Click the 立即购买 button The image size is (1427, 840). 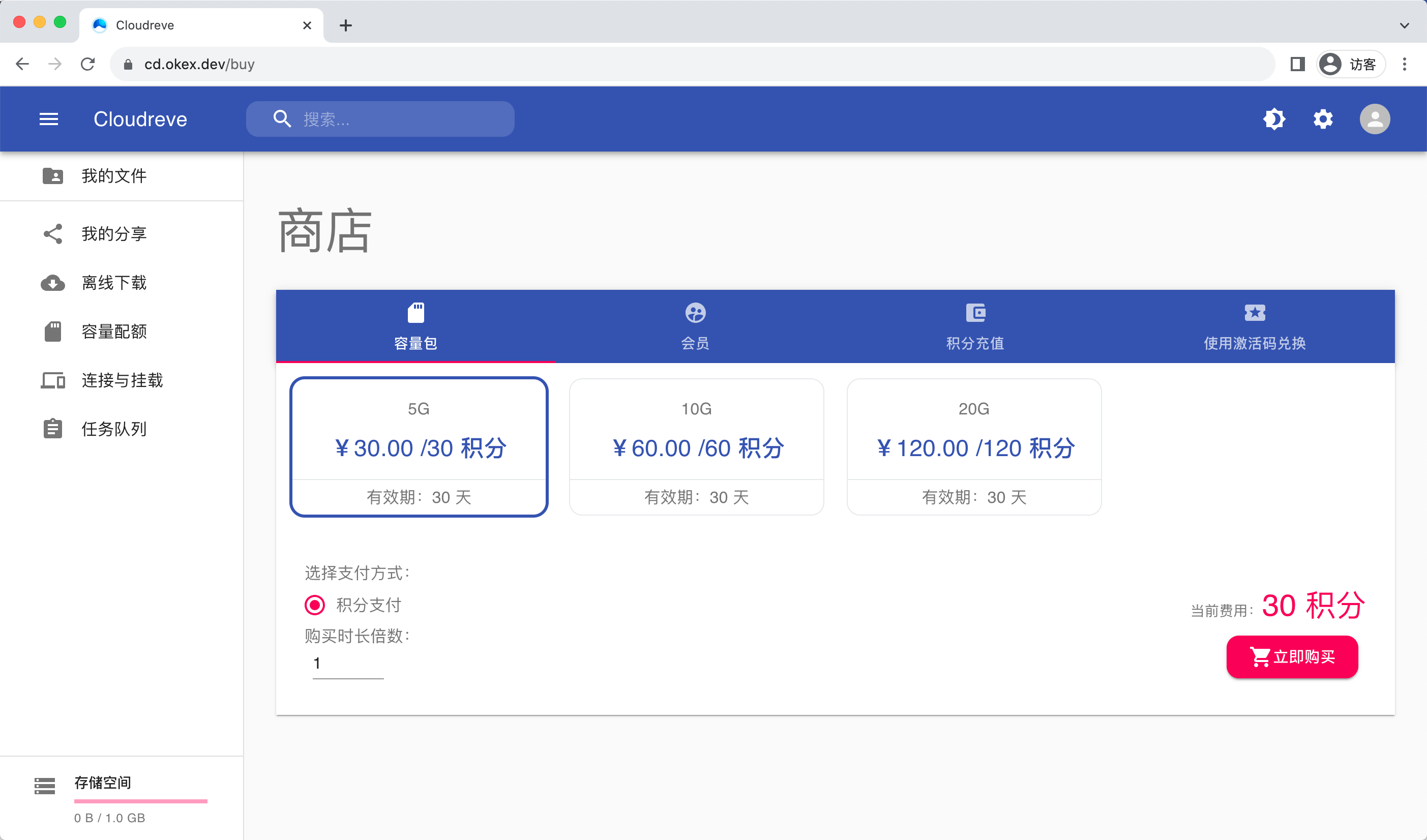tap(1292, 656)
